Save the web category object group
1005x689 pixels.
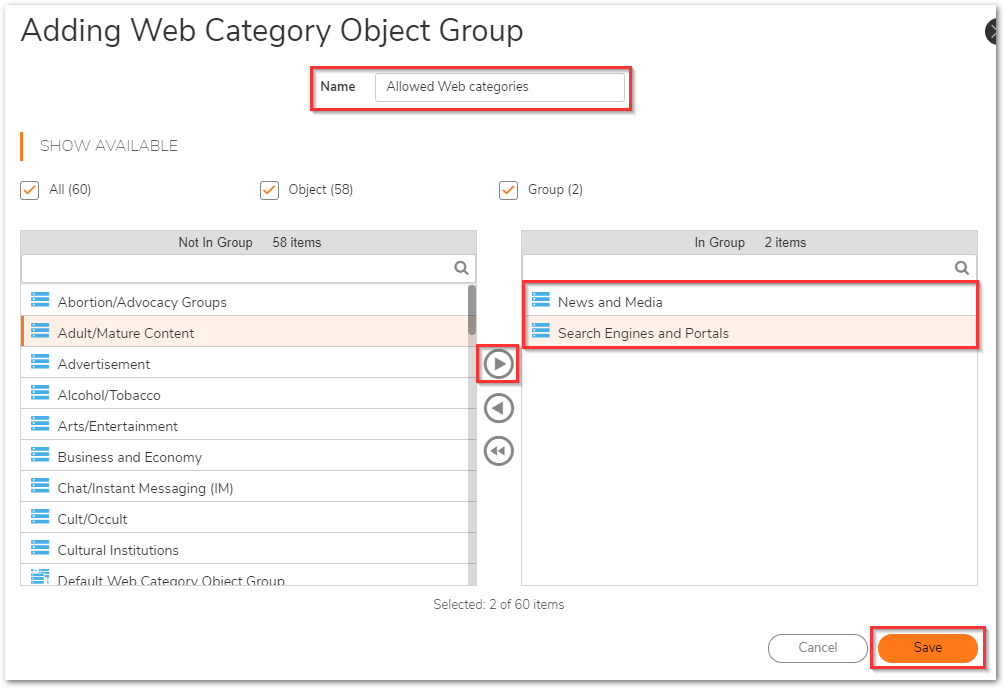(927, 648)
